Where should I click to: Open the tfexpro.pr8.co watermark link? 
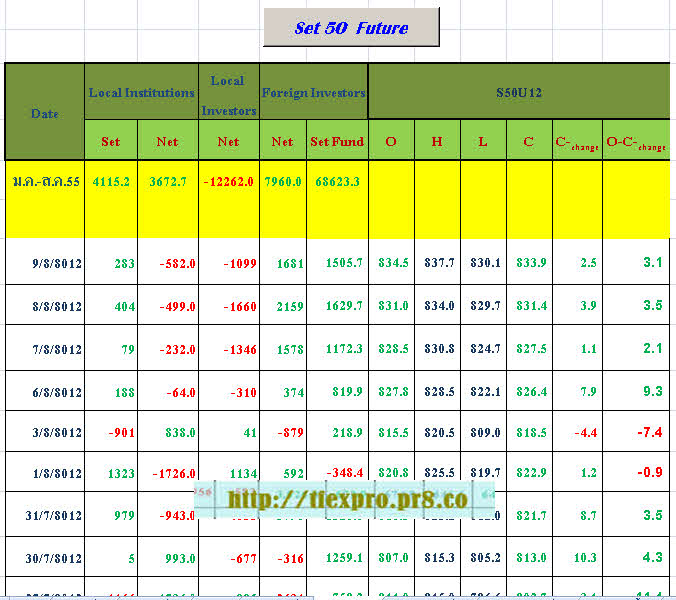(347, 499)
